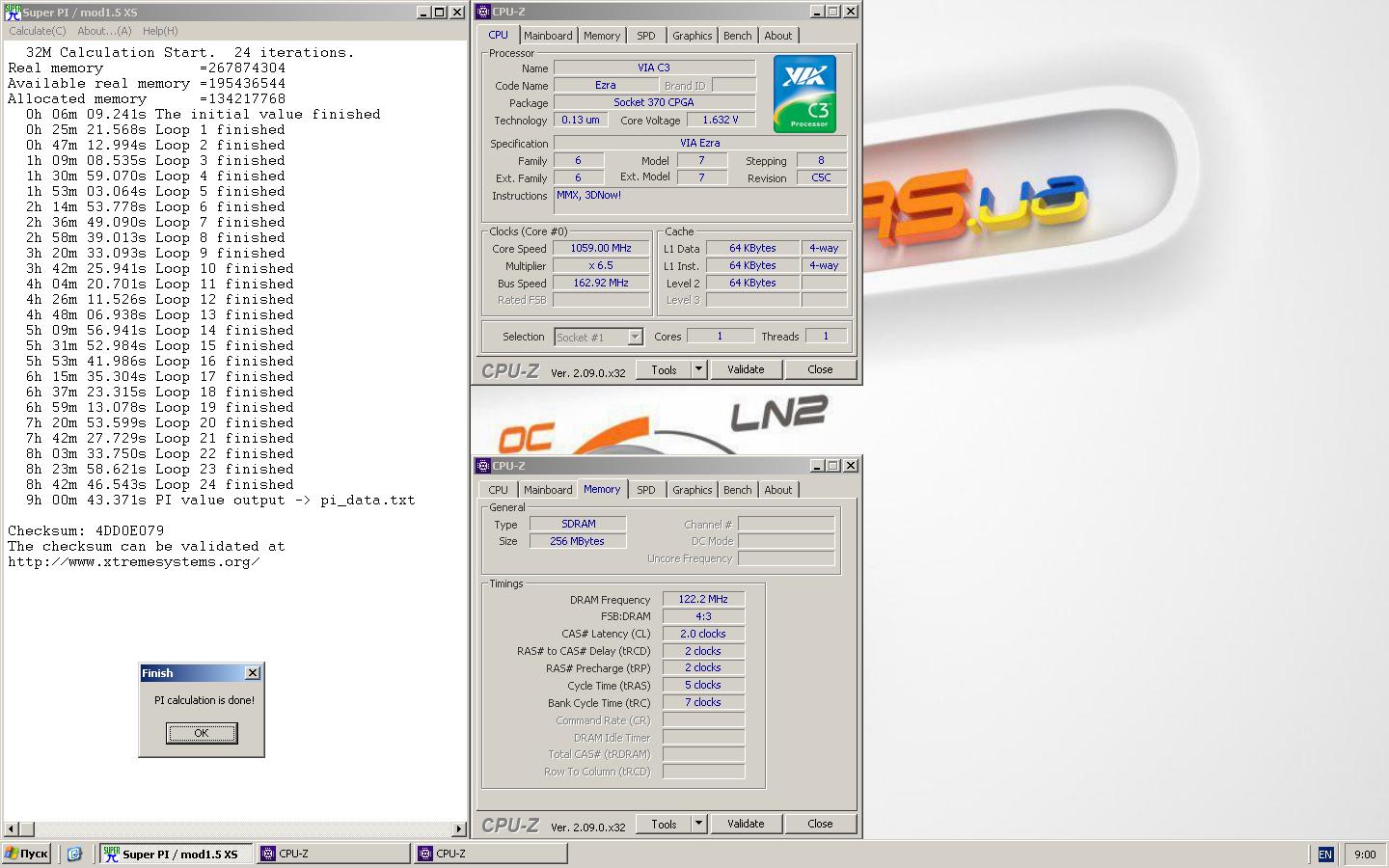
Task: Click the DRAM Frequency value 122.2 MHz
Action: coord(703,599)
